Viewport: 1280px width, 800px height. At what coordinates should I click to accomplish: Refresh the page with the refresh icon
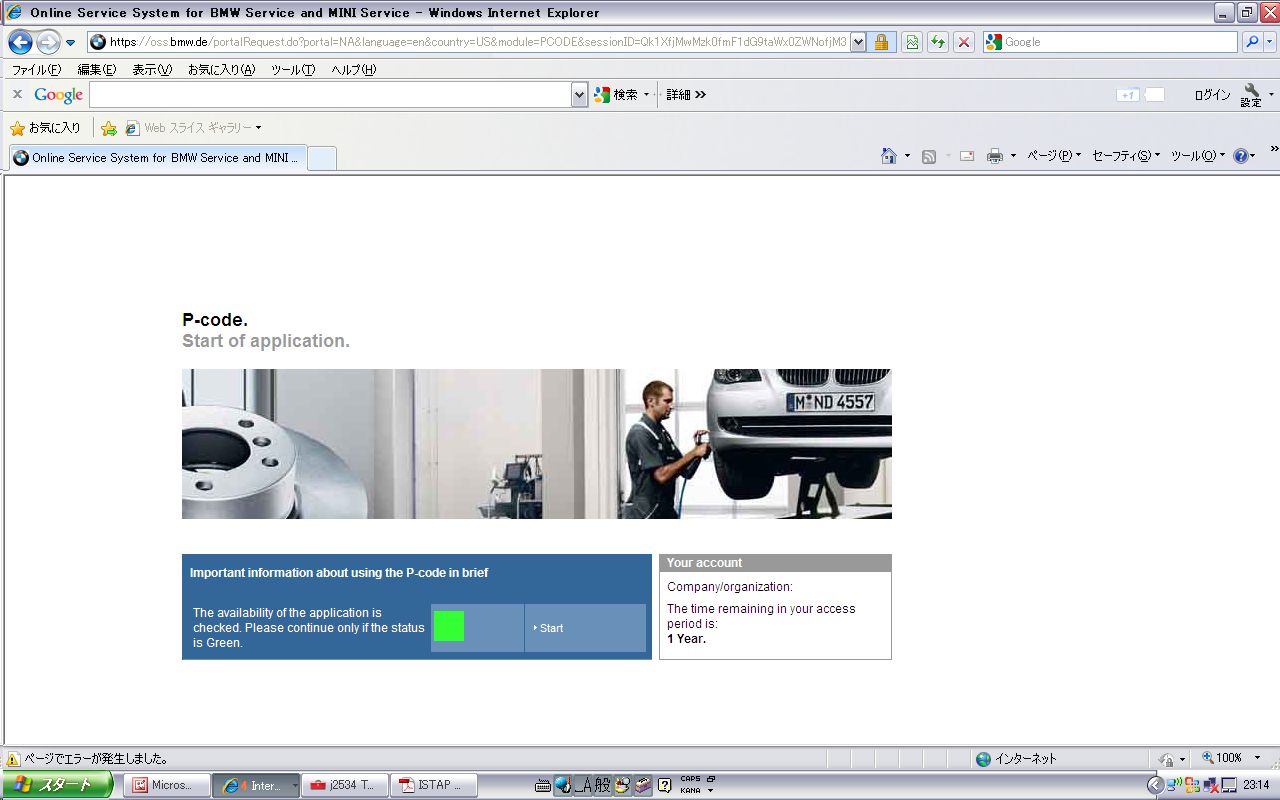point(938,42)
